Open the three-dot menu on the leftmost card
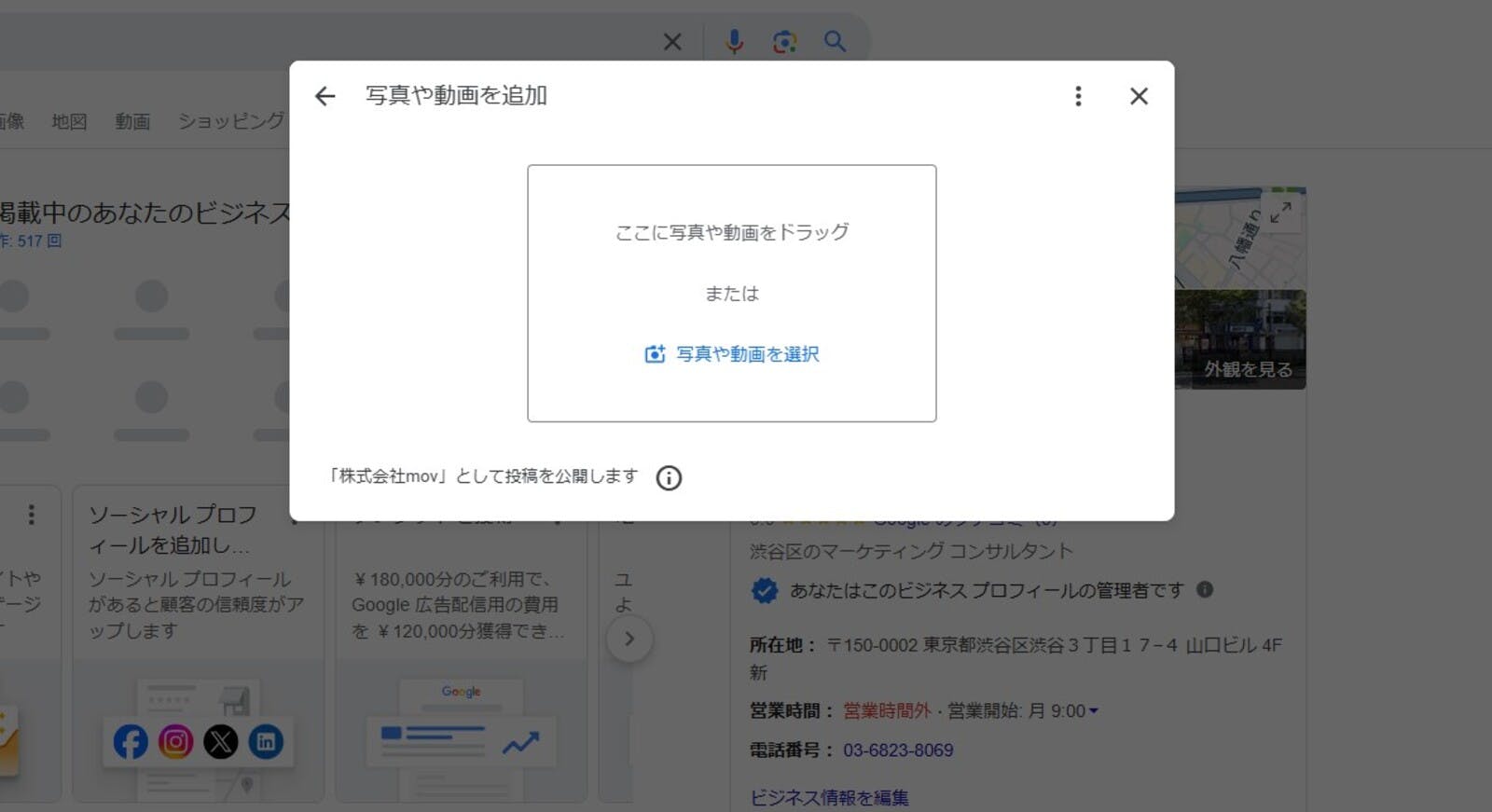Viewport: 1492px width, 812px height. [32, 515]
